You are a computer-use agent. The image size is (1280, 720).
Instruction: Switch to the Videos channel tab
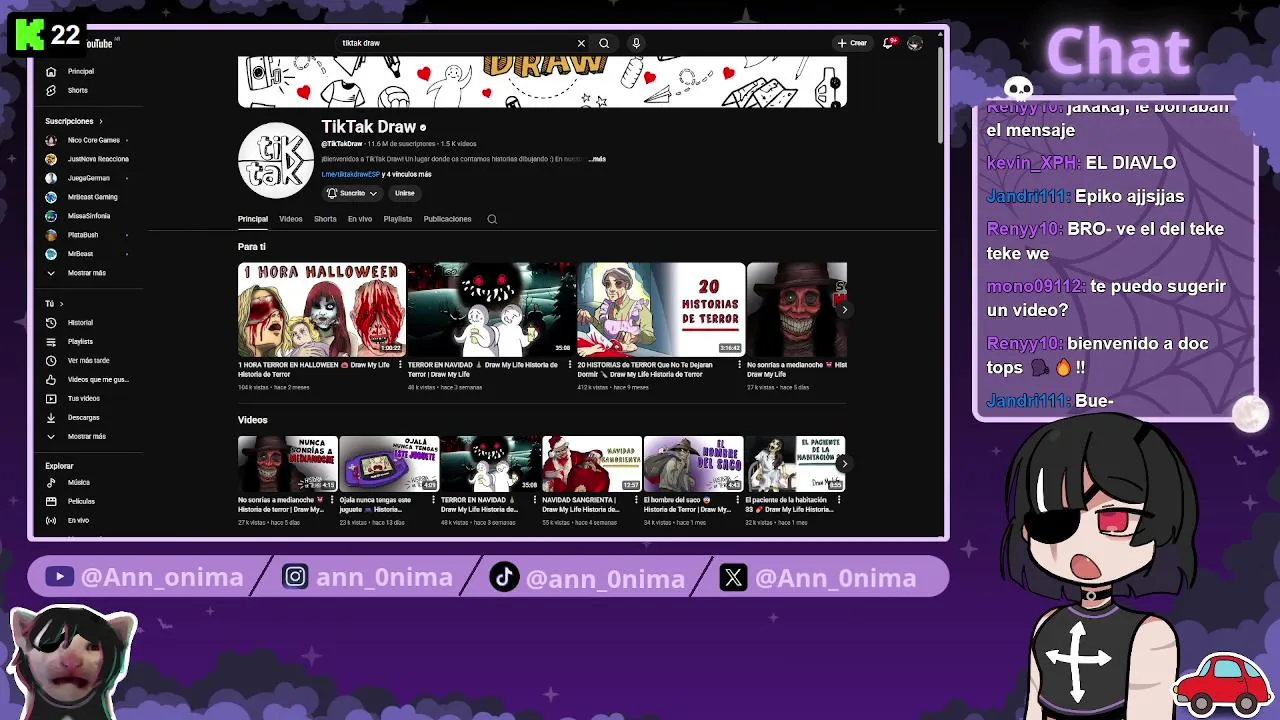290,219
